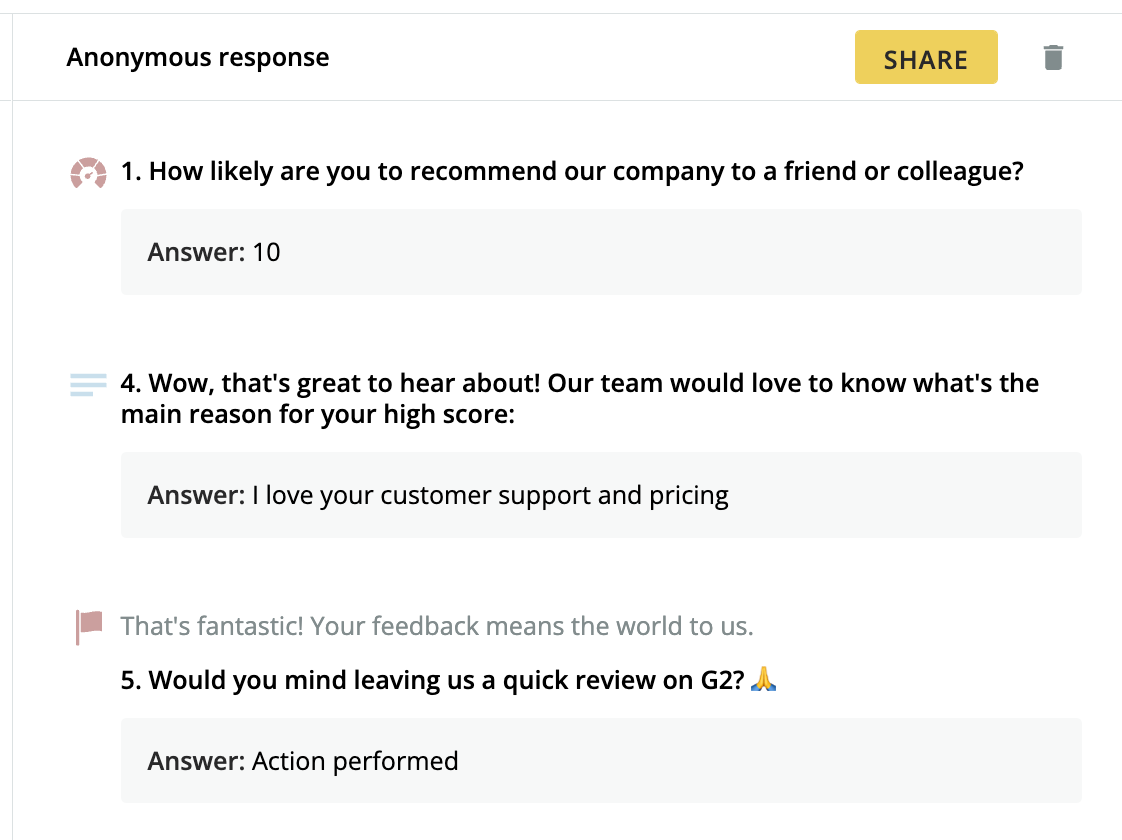The height and width of the screenshot is (840, 1122).
Task: Click the G2 quick review question text
Action: [433, 681]
